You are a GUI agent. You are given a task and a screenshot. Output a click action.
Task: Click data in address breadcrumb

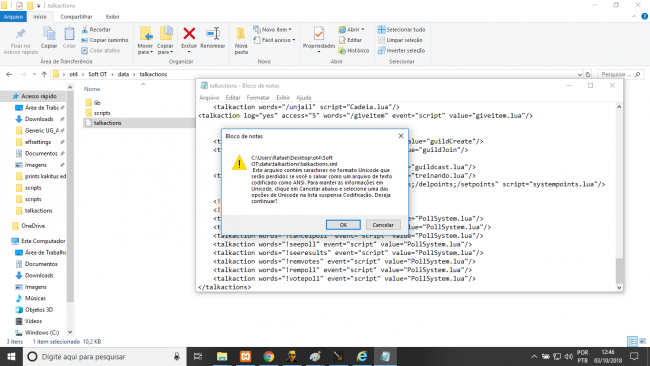tap(123, 74)
